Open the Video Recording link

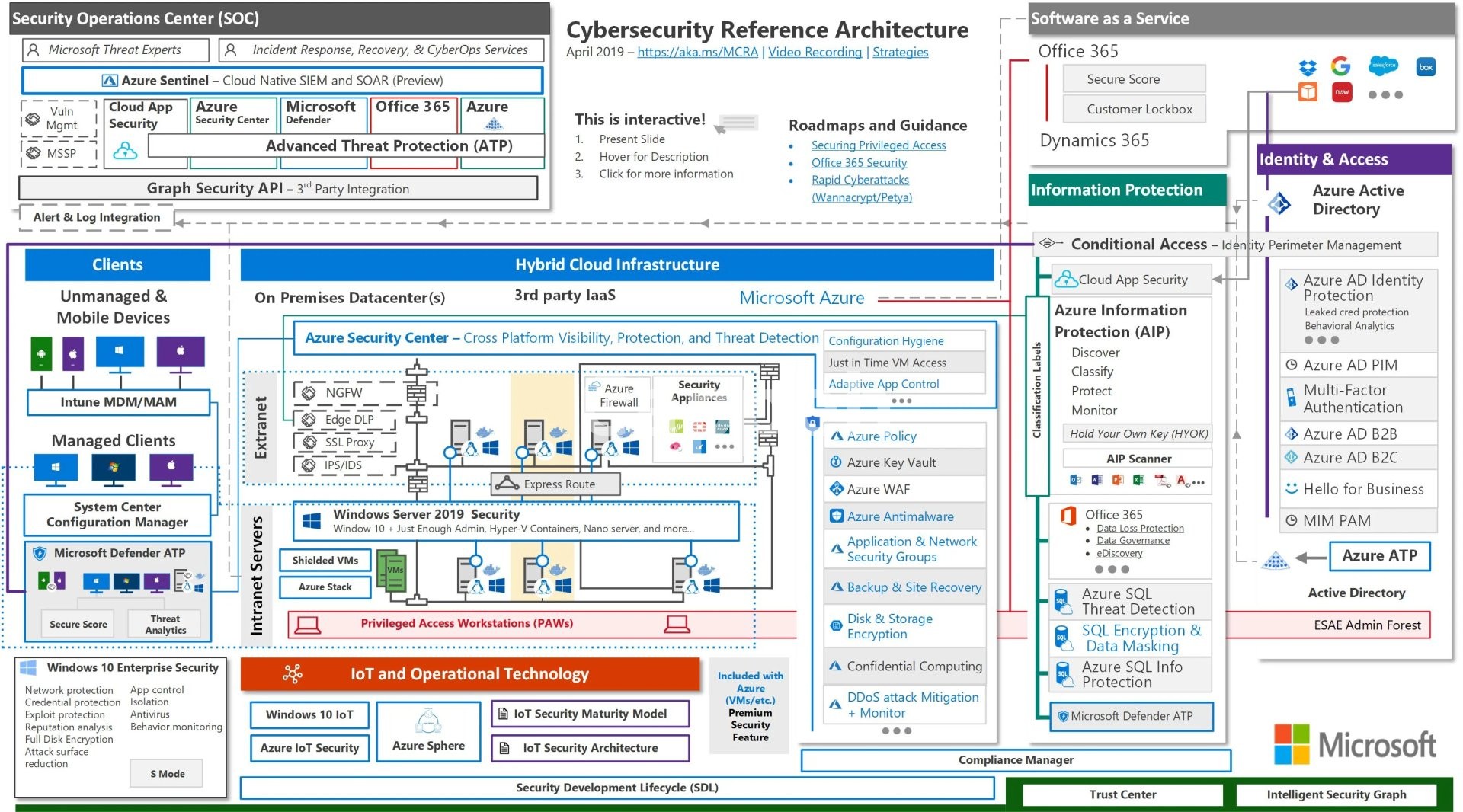click(x=815, y=52)
